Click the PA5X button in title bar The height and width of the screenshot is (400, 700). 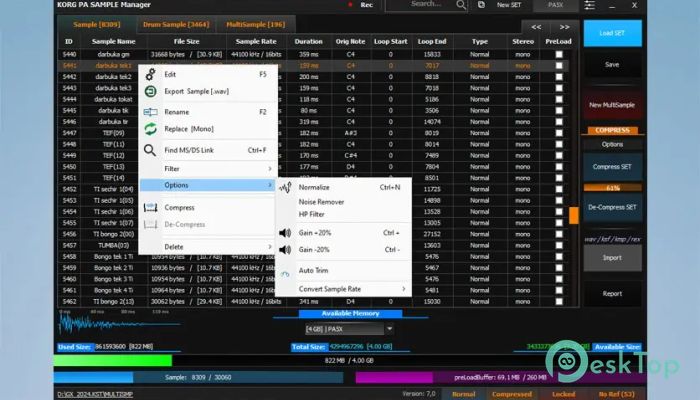pos(555,5)
